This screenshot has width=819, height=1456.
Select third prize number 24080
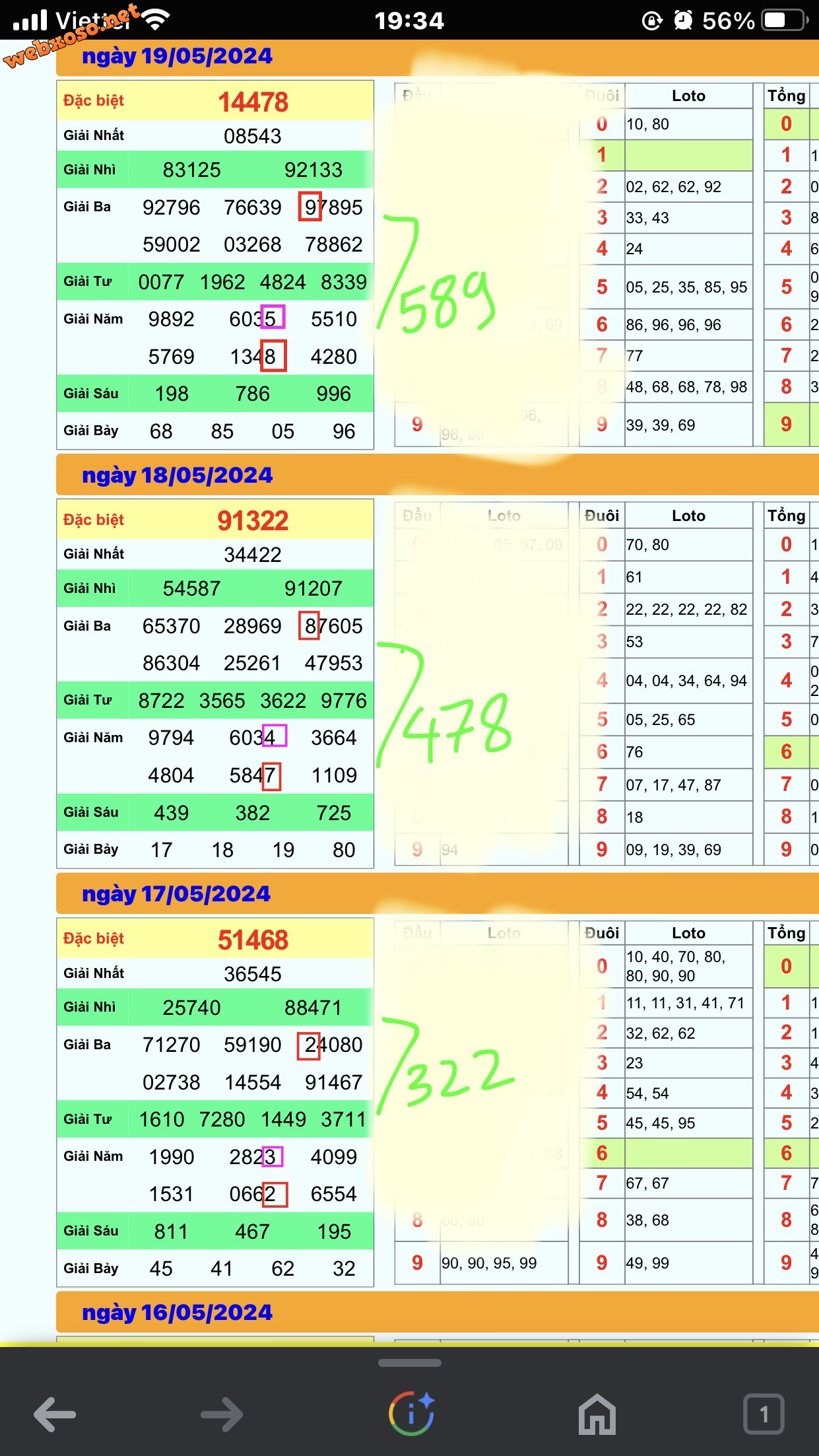coord(334,1045)
